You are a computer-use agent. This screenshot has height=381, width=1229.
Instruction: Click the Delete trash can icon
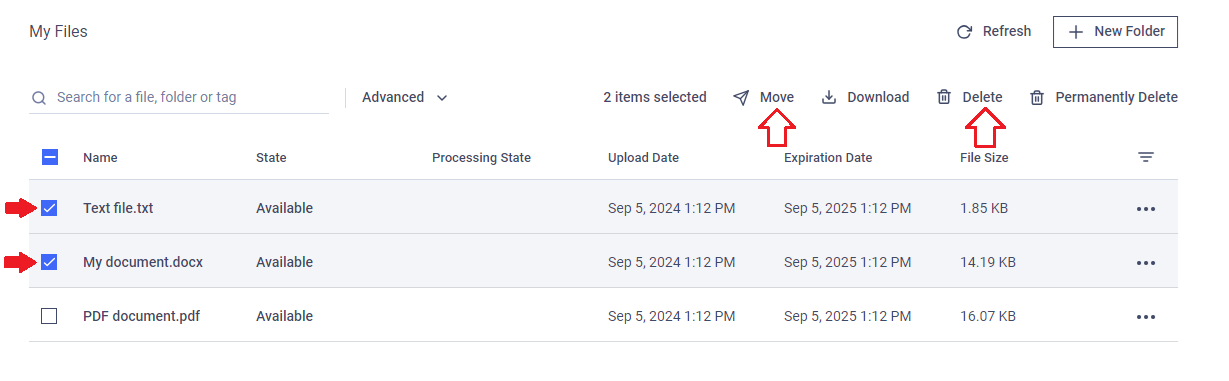944,97
